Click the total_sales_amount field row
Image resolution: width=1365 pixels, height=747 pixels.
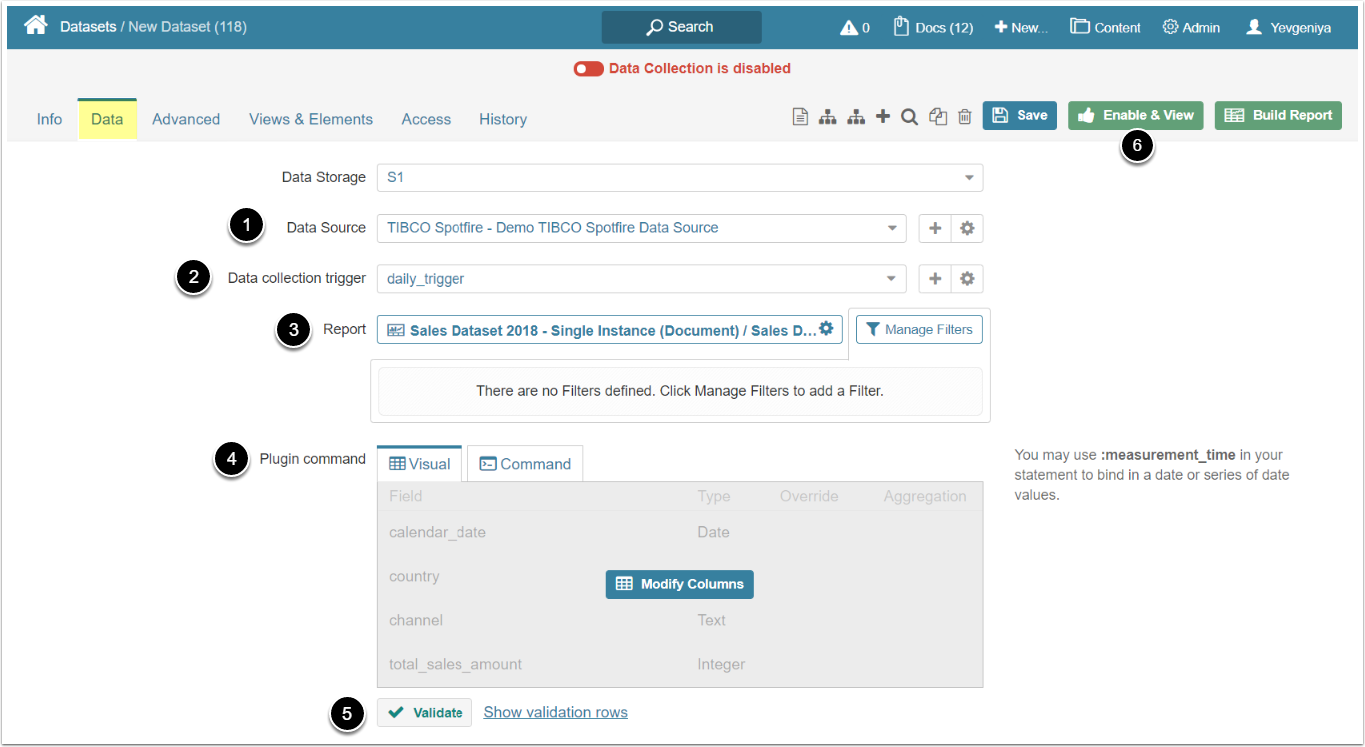click(680, 664)
